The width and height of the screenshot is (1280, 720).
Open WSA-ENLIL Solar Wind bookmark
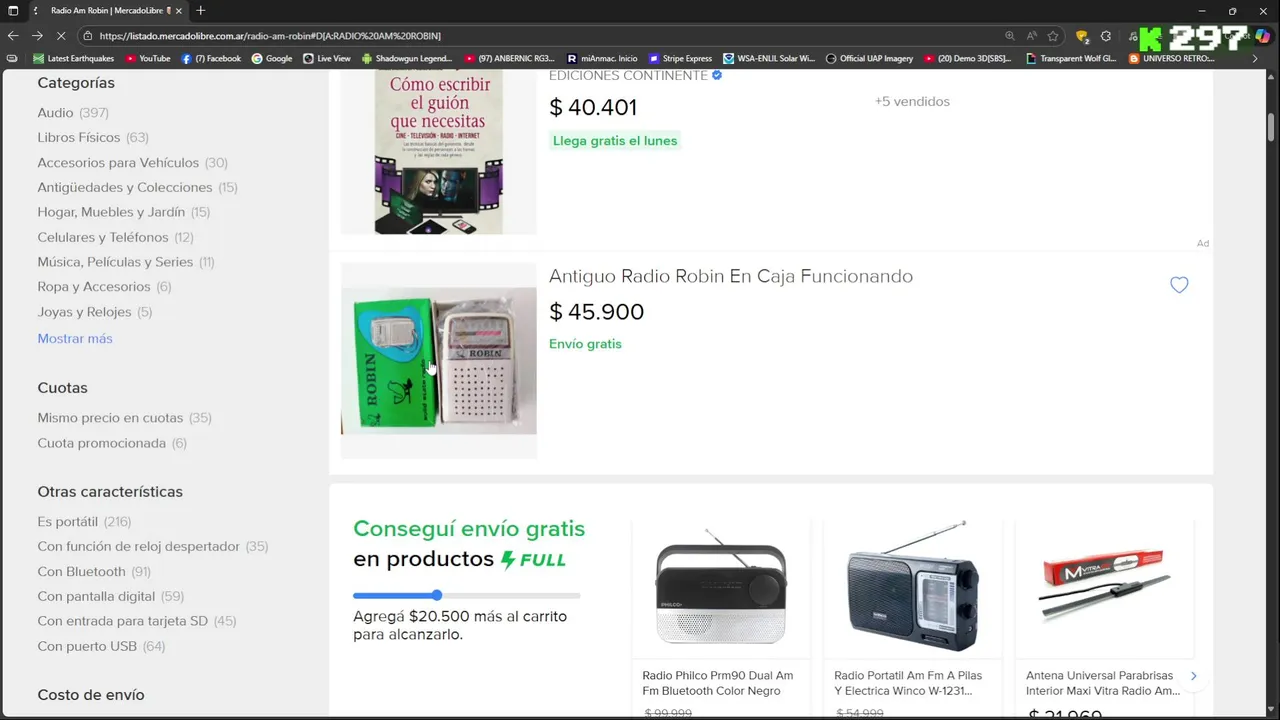(769, 58)
